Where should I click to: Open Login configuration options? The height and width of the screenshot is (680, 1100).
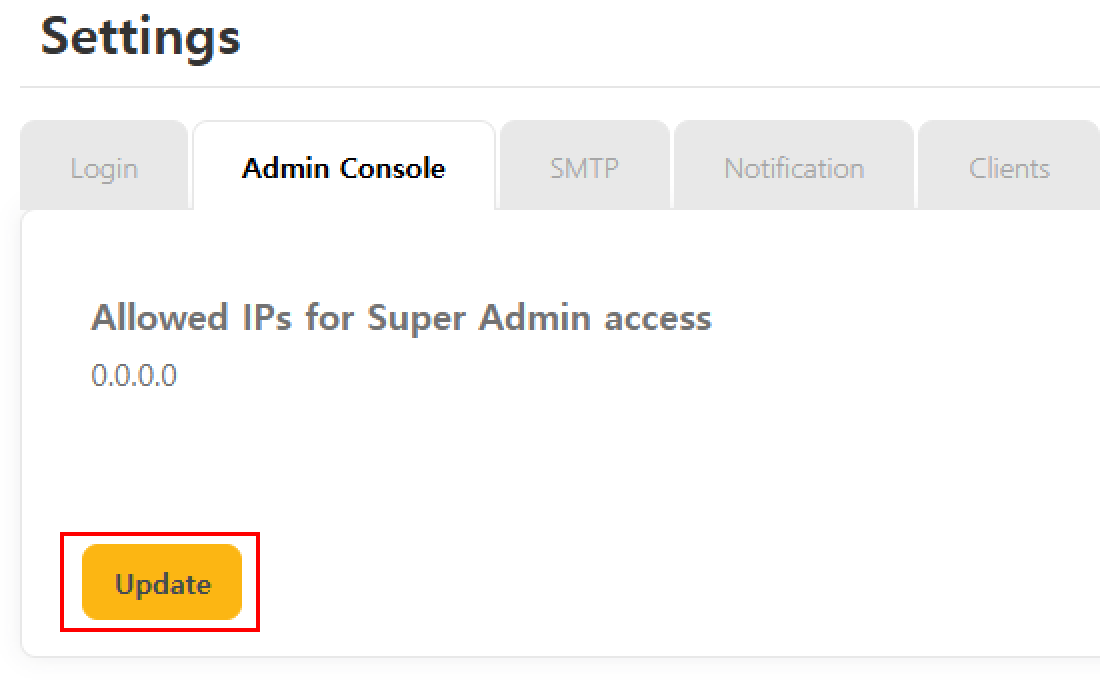coord(104,168)
